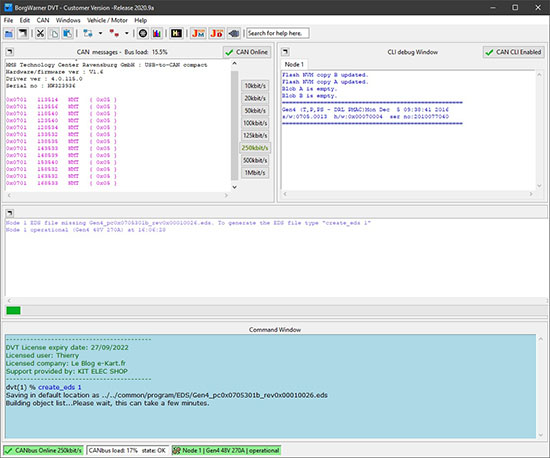Click CLI debug window scroll down arrow

pyautogui.click(x=539, y=186)
